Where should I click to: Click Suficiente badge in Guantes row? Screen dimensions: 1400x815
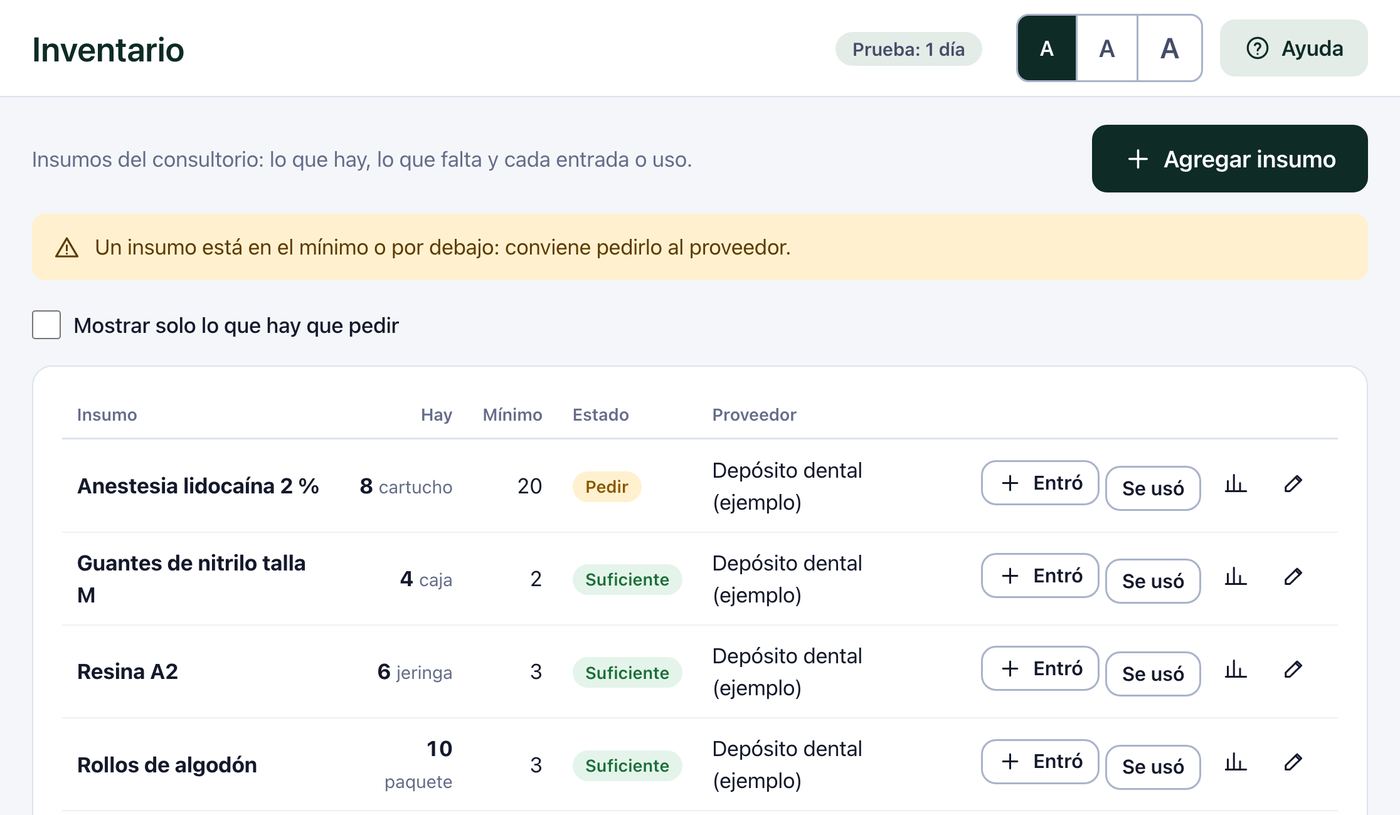(x=627, y=580)
